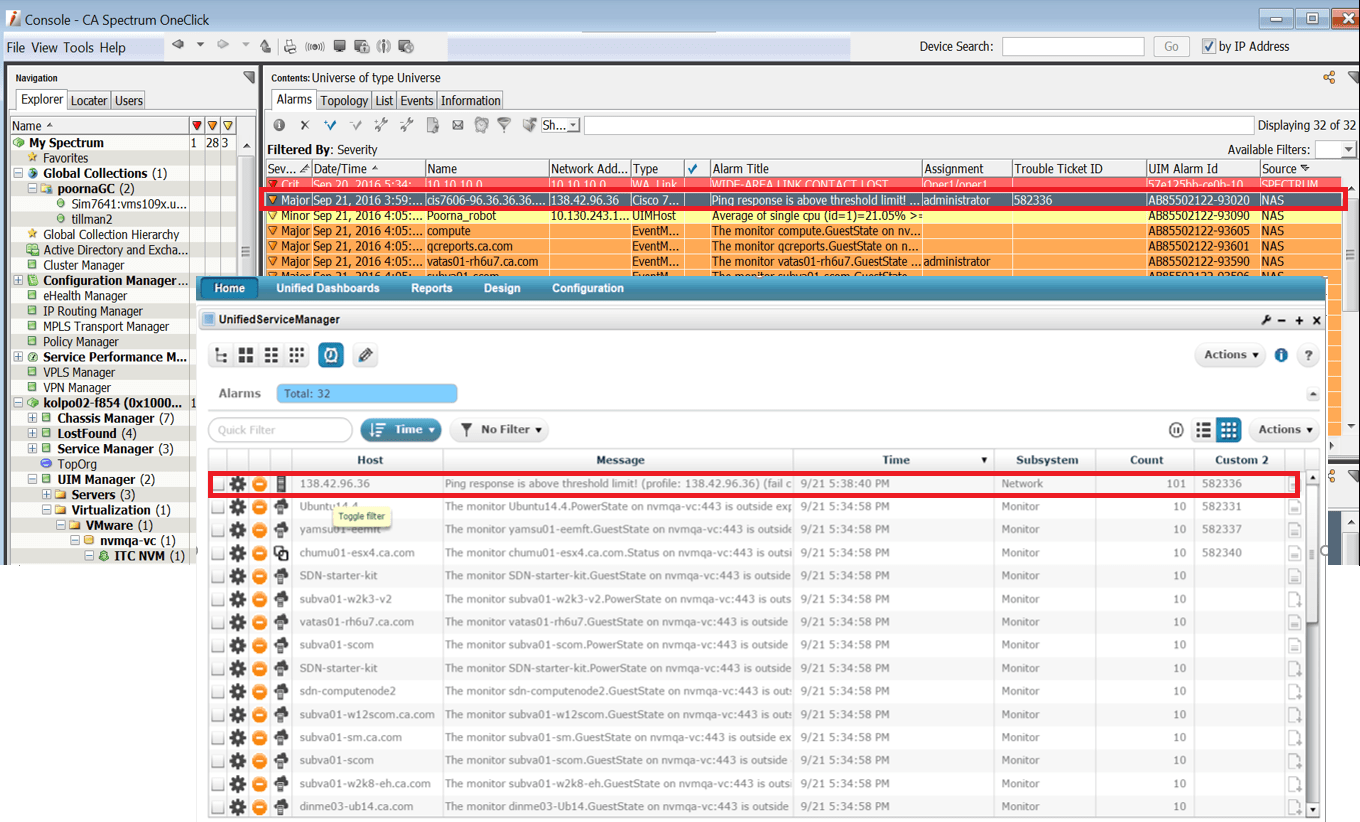Open the Time sort dropdown
Viewport: 1360px width, 822px height.
click(400, 429)
